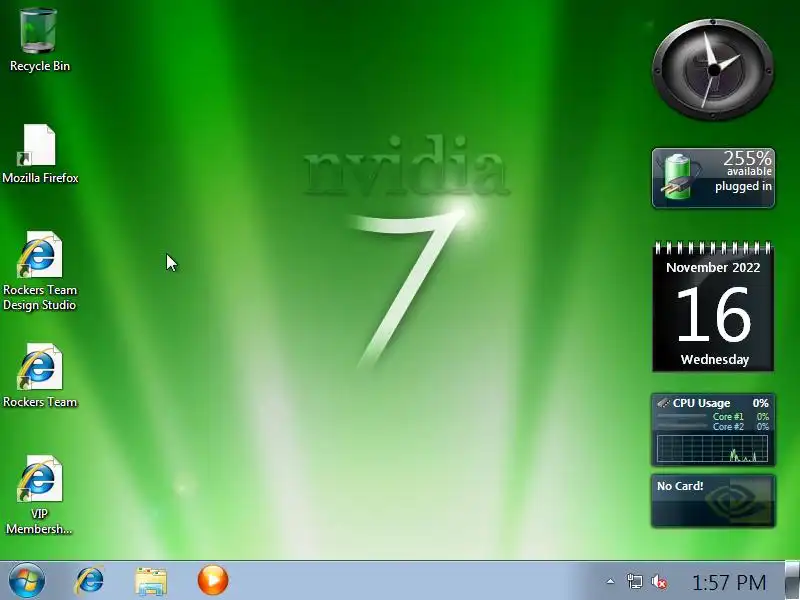
Task: Click the network status tray icon
Action: [634, 581]
